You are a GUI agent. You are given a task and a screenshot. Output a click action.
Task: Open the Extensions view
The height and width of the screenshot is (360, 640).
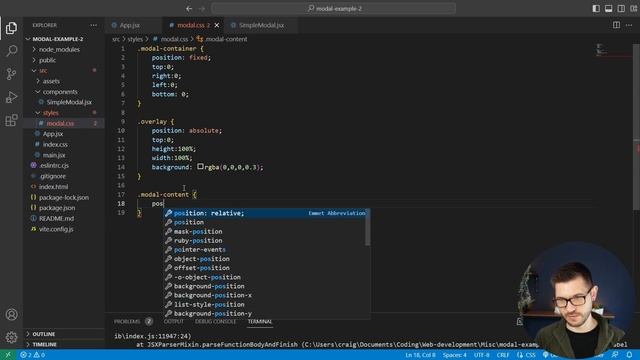coord(11,120)
